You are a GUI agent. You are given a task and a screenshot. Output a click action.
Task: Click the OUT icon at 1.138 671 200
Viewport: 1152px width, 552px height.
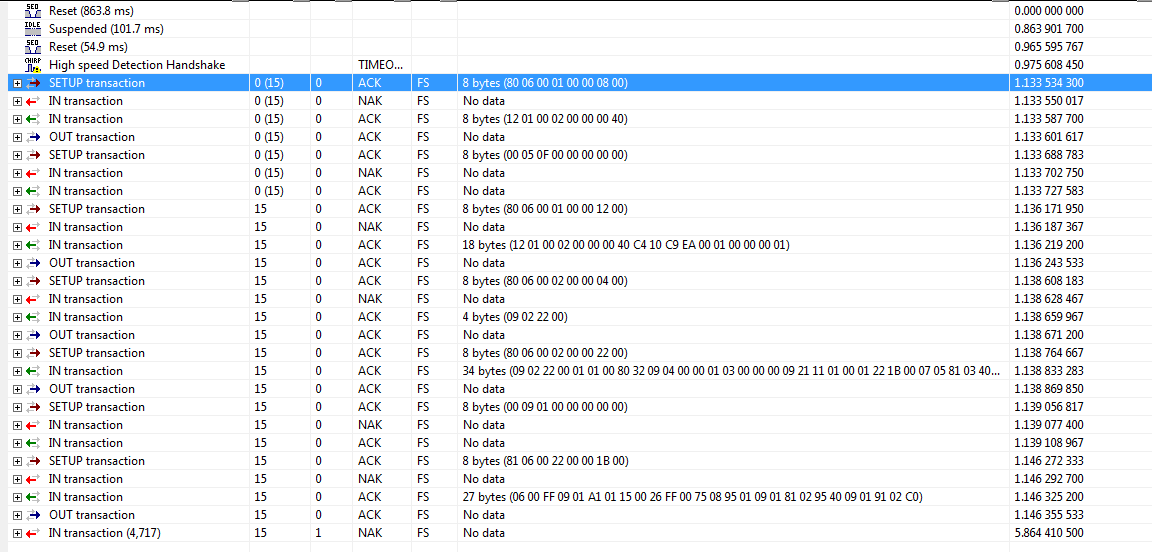click(34, 335)
